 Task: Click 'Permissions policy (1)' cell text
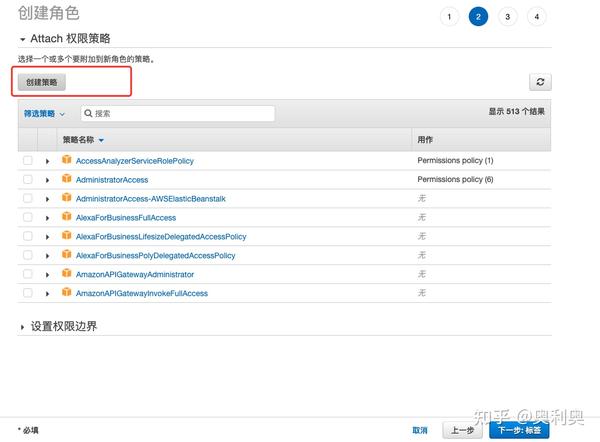pyautogui.click(x=455, y=160)
